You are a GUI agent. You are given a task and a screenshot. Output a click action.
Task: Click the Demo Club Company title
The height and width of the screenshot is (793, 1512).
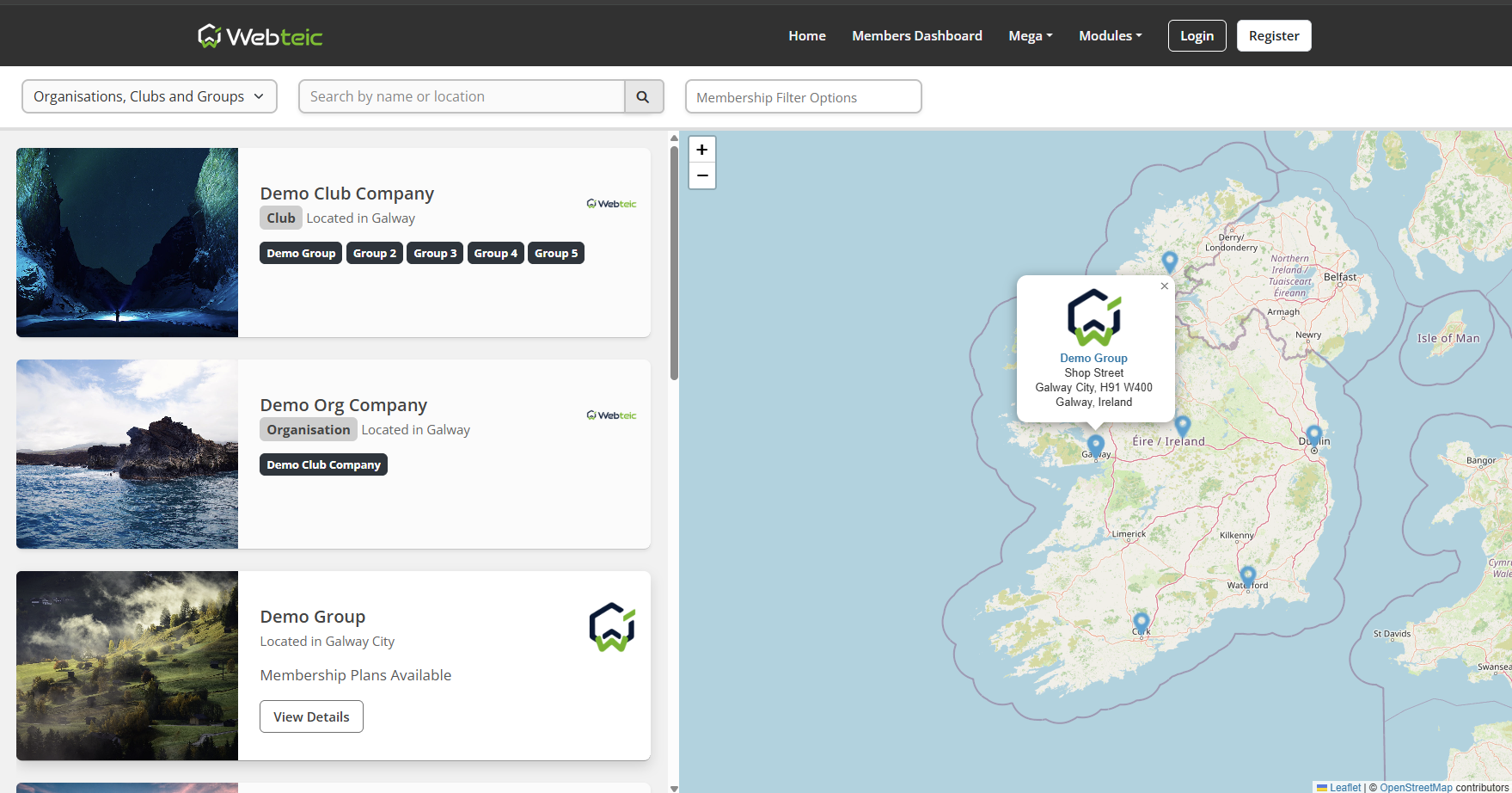[x=347, y=194]
